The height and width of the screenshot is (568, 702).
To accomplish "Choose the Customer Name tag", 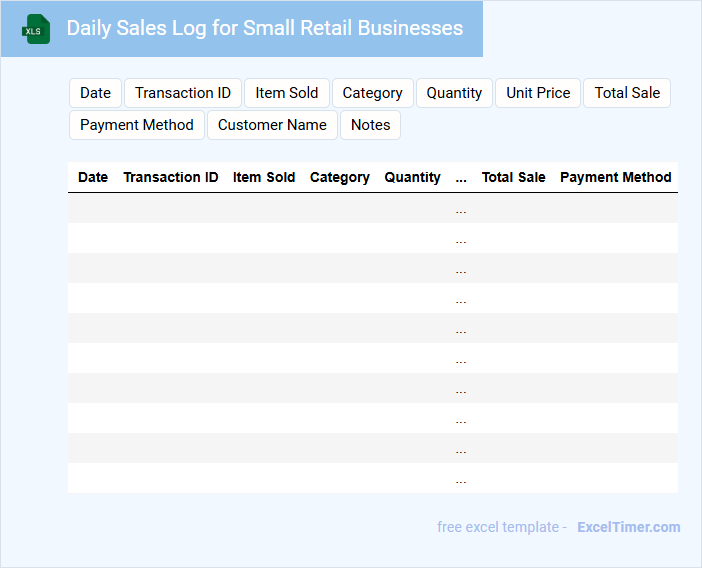I will point(272,125).
